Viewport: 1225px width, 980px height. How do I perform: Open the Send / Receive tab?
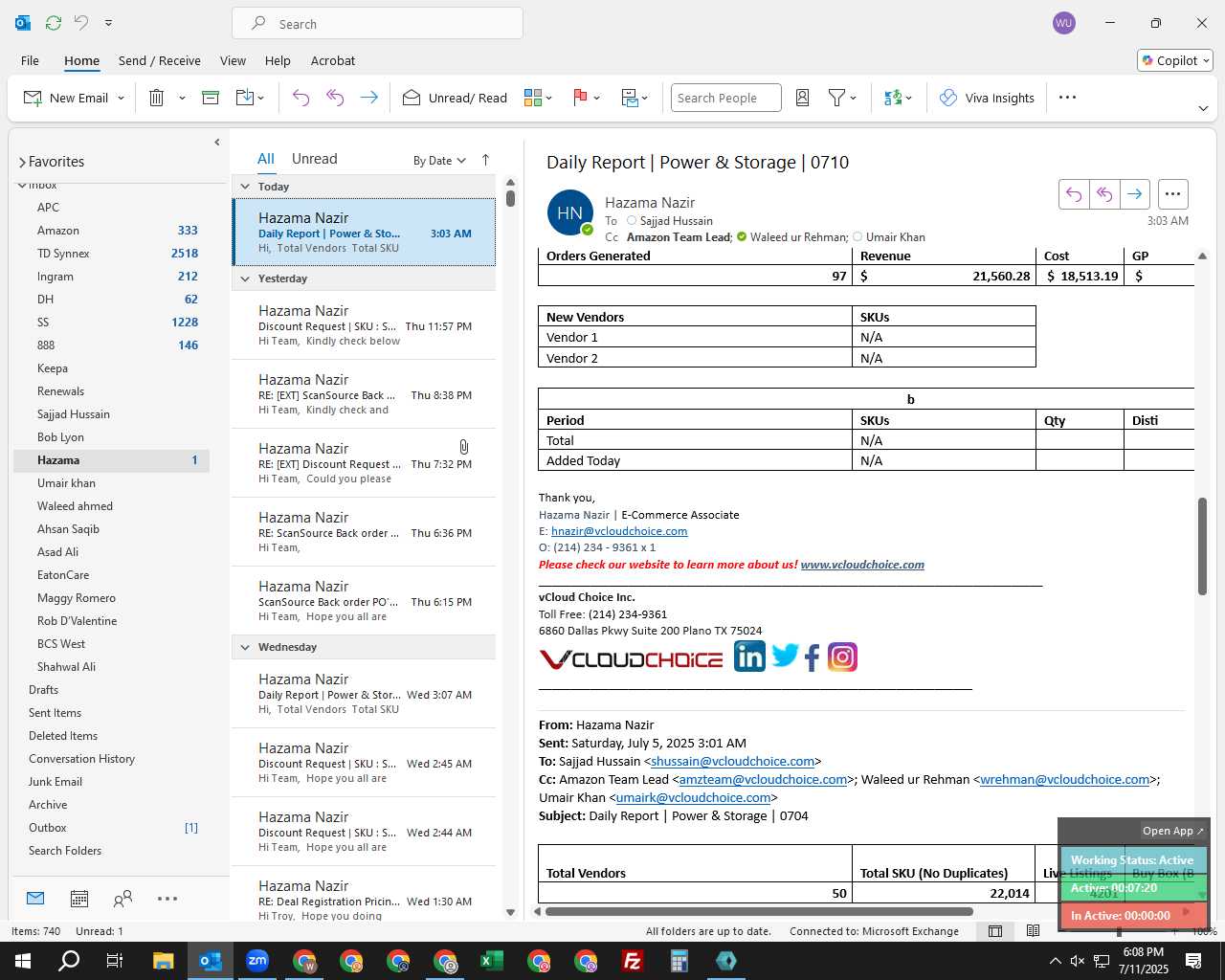click(160, 60)
